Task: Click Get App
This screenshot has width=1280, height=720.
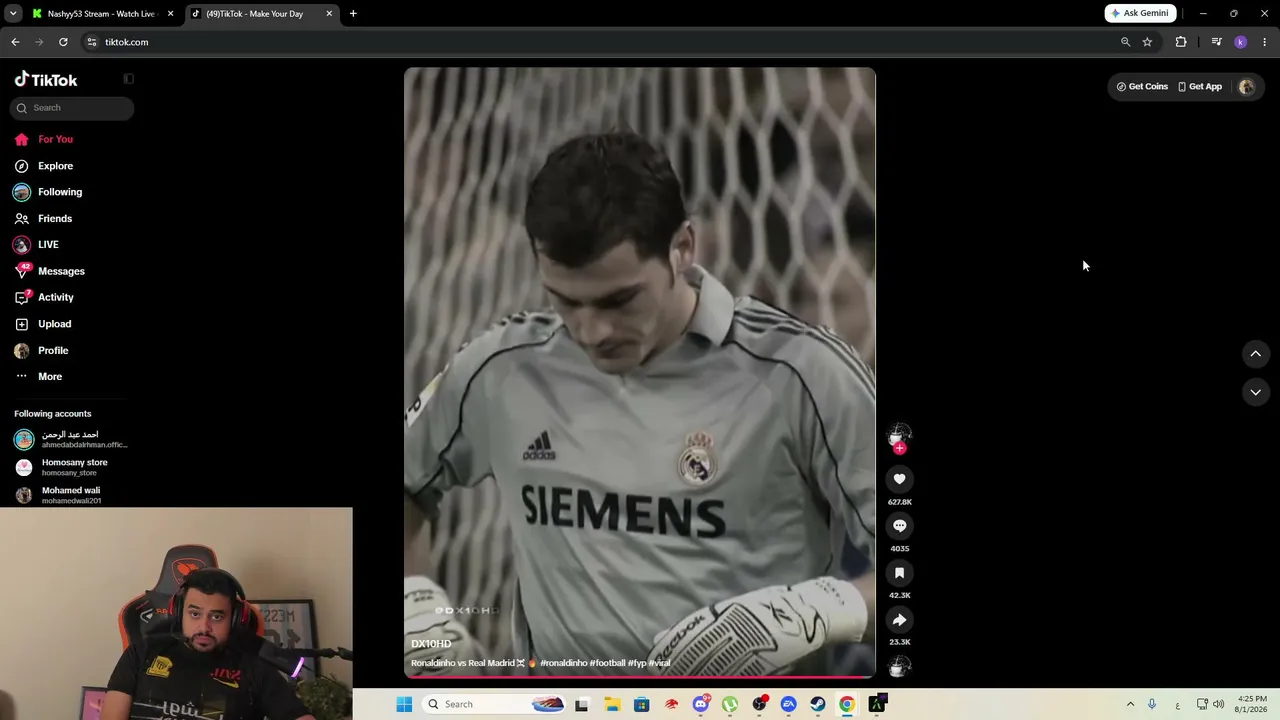Action: 1200,87
